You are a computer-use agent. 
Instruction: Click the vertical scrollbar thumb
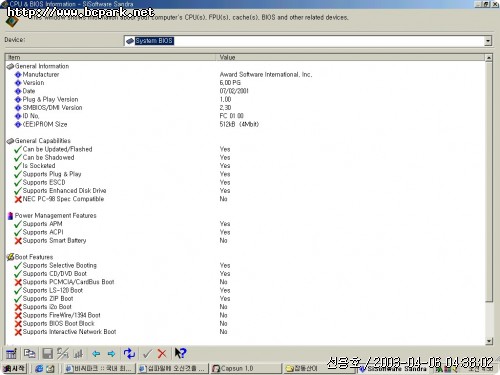[x=489, y=182]
